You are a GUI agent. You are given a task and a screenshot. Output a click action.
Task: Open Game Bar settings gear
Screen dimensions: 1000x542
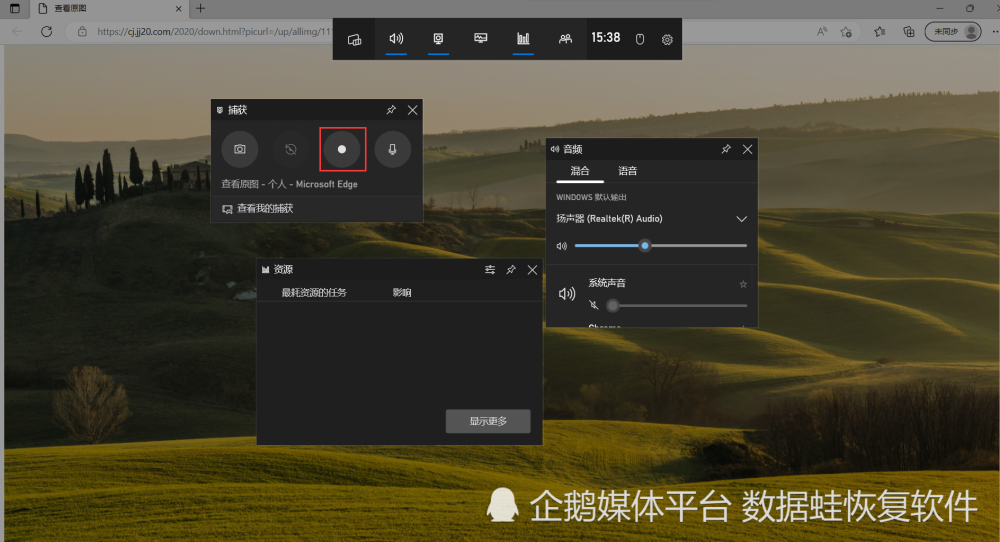(x=667, y=40)
